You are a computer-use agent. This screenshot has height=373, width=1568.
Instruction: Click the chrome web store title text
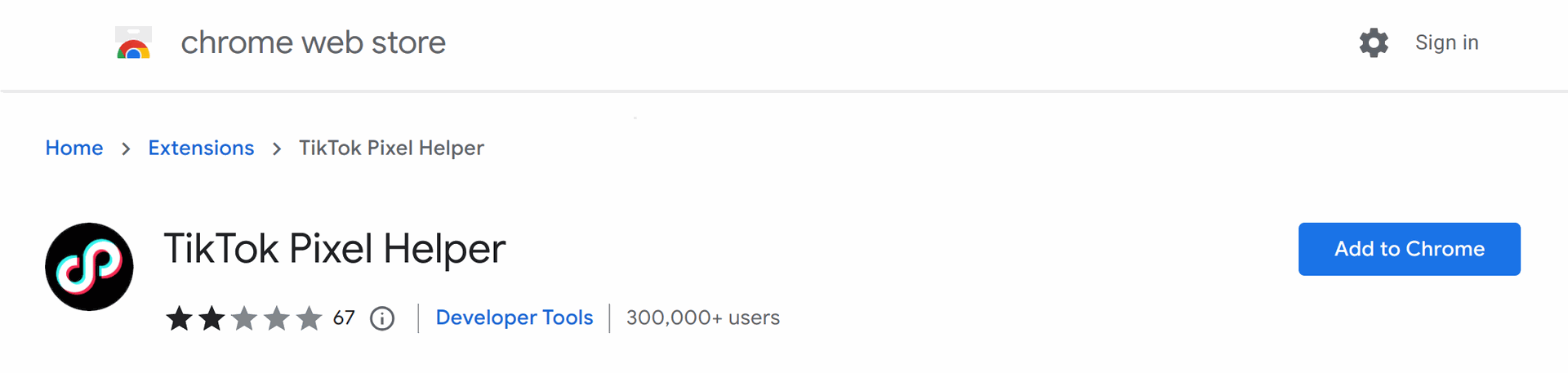coord(313,42)
